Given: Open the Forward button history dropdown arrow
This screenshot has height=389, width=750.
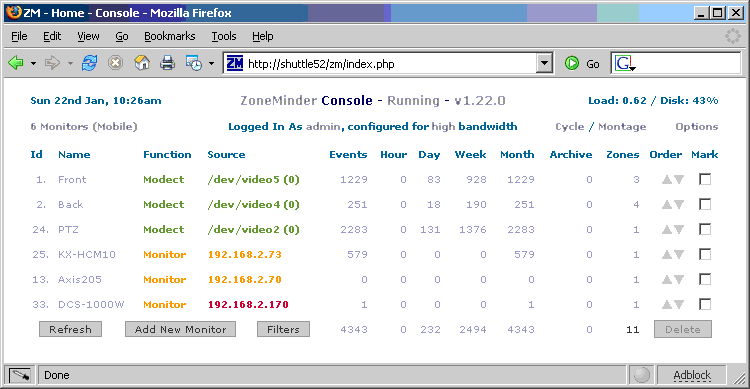Looking at the screenshot, I should (70, 63).
